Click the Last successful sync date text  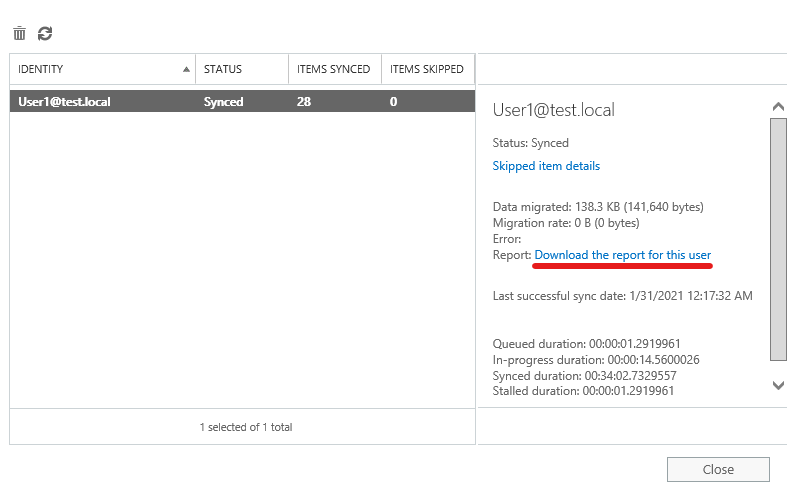[x=623, y=296]
